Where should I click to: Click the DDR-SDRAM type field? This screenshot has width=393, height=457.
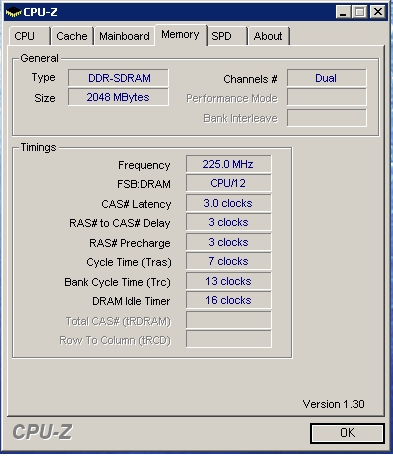pos(118,78)
